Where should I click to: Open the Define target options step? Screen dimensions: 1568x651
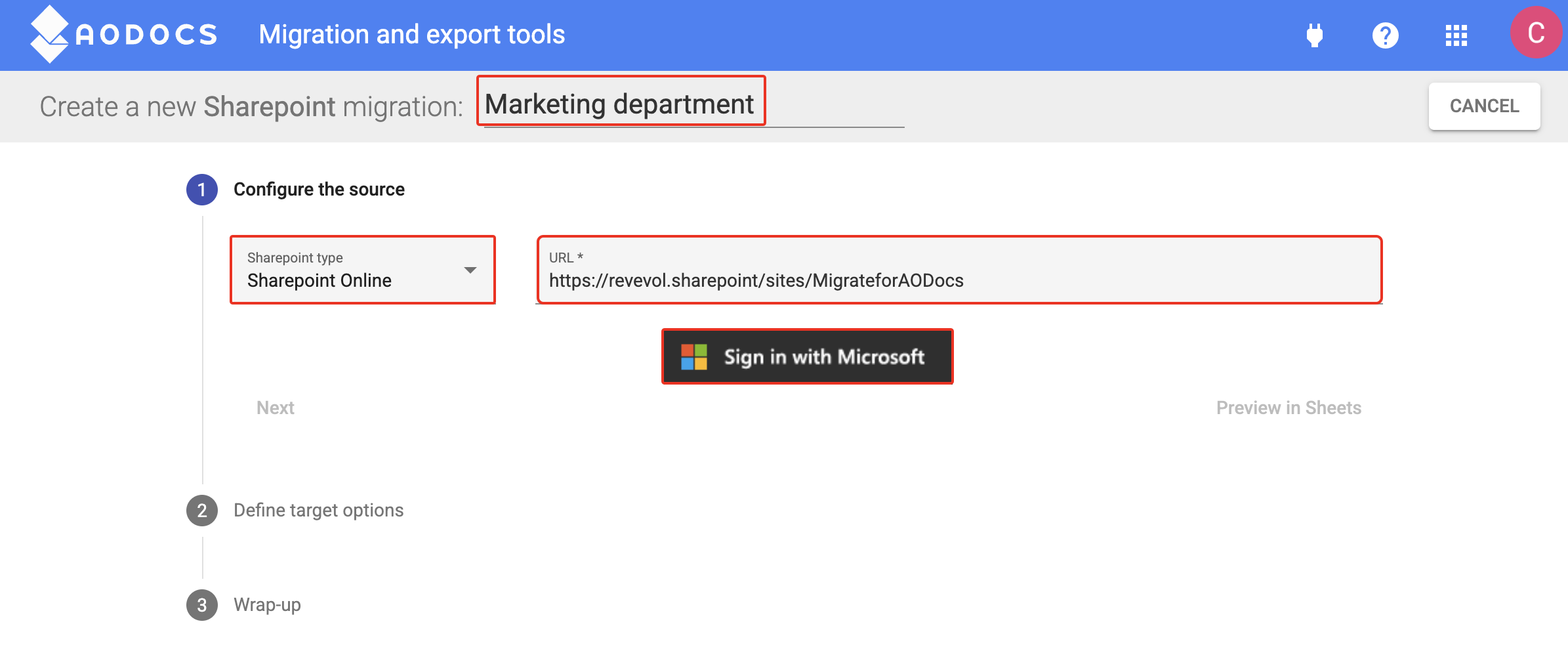(318, 510)
